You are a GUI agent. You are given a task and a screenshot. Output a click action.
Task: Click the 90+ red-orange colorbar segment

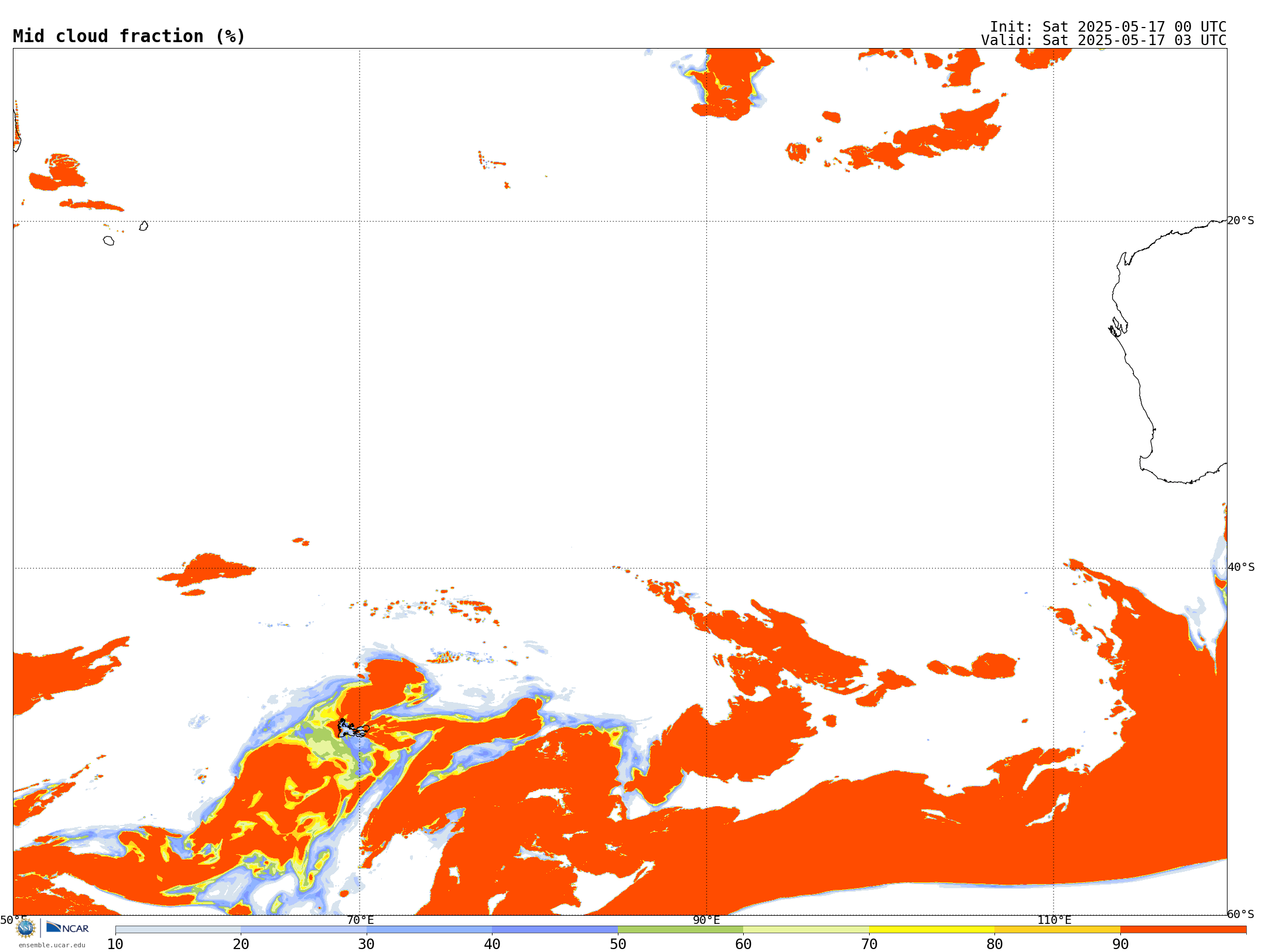click(1183, 930)
